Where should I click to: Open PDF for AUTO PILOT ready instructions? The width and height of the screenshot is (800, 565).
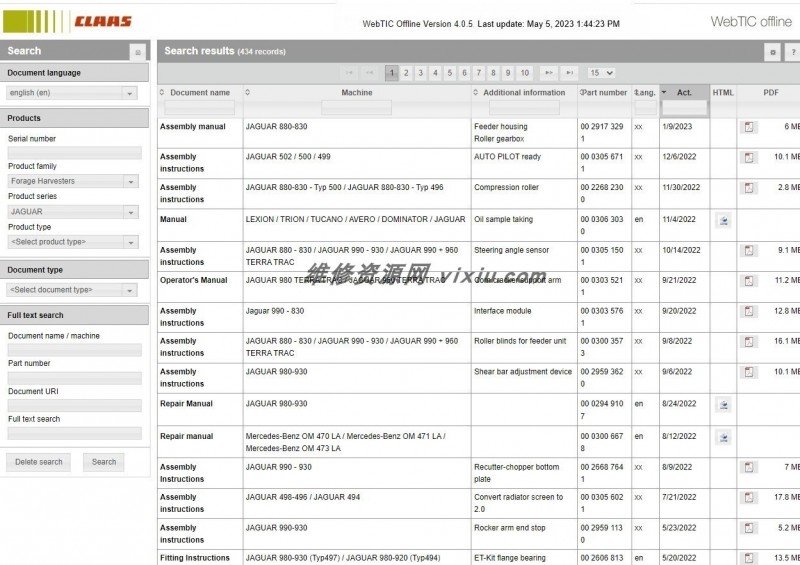coord(748,158)
